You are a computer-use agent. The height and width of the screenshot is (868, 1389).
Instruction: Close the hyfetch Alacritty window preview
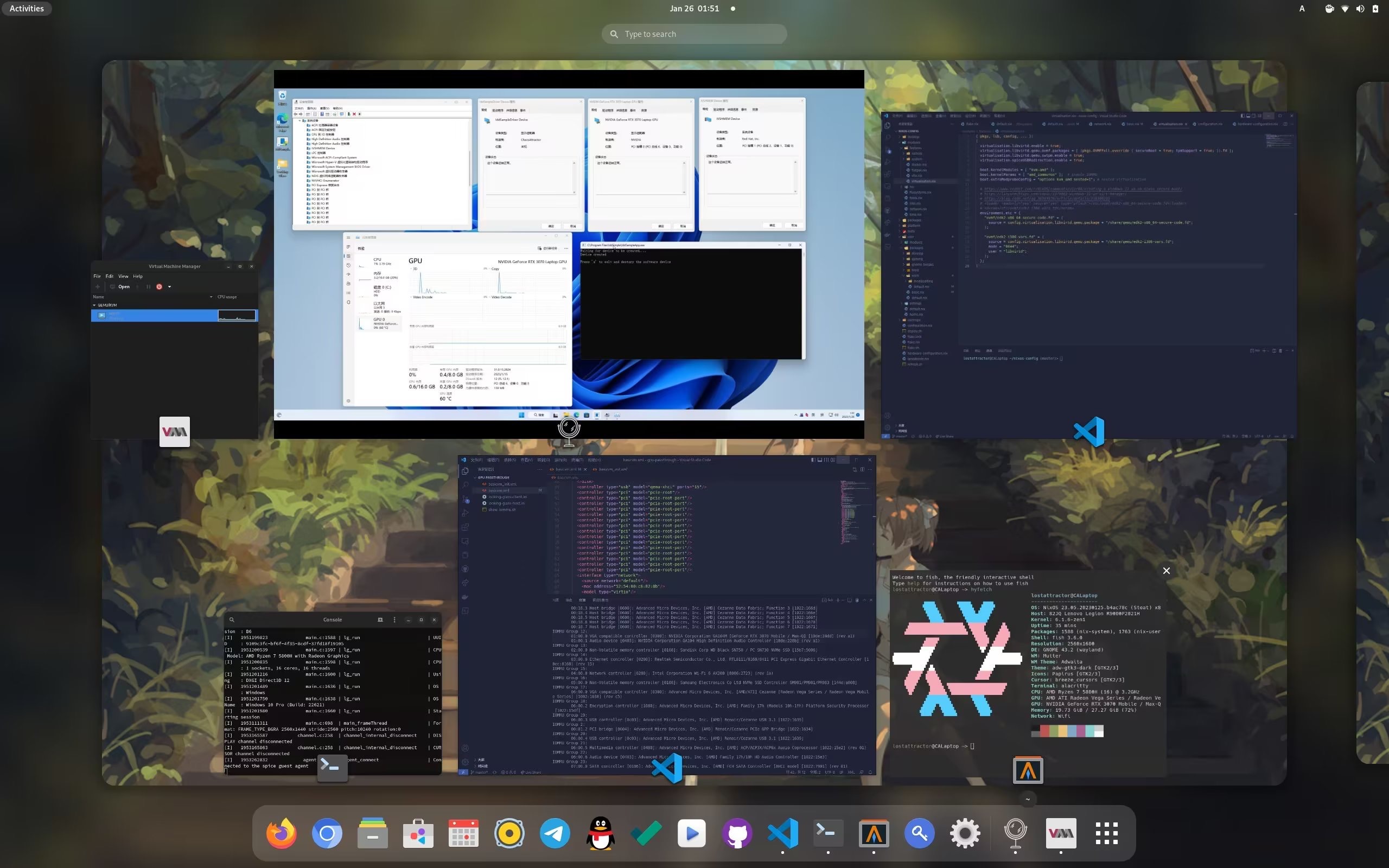click(x=1167, y=571)
